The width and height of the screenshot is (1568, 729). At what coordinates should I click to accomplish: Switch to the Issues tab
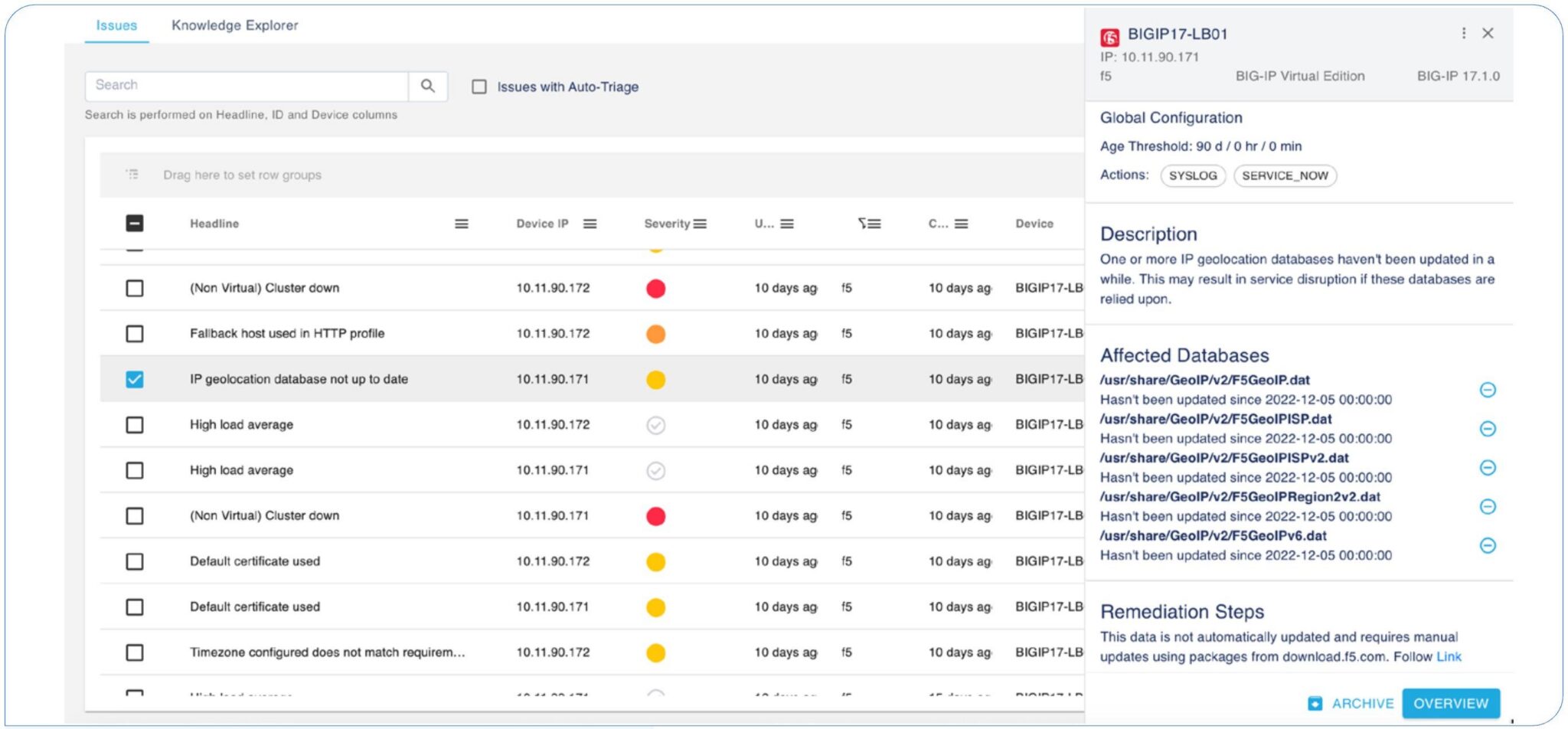pos(116,25)
